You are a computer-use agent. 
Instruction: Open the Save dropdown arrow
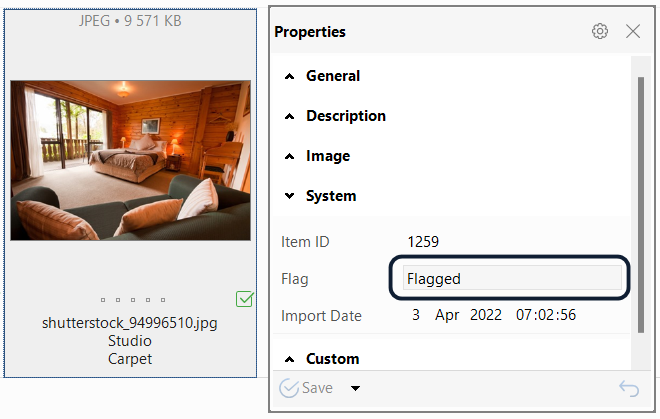354,389
